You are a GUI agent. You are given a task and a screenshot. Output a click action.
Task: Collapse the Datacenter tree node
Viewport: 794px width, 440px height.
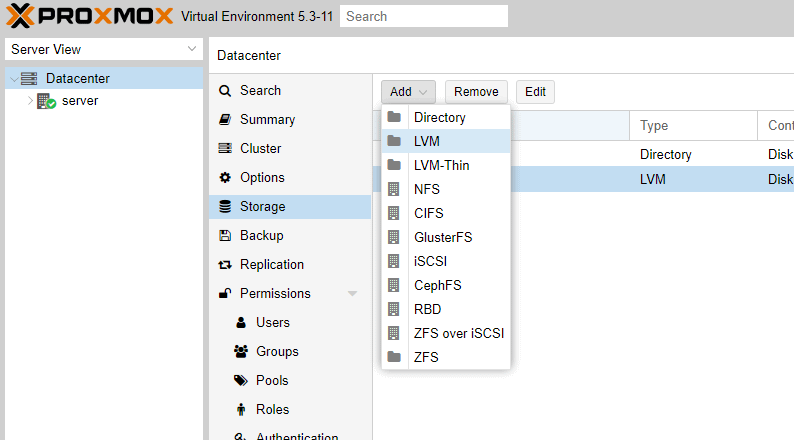point(14,79)
